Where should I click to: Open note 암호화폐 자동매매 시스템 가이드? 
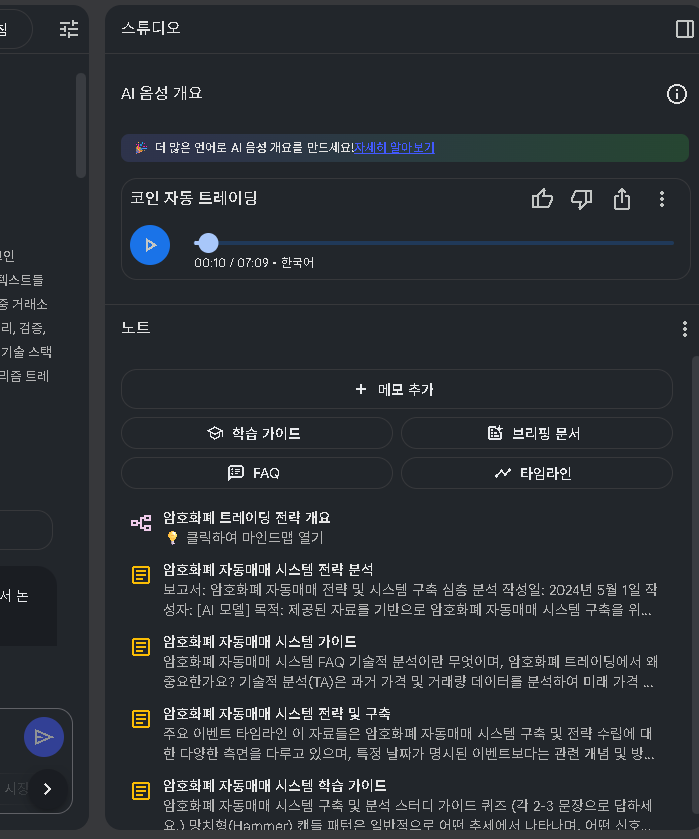pyautogui.click(x=260, y=642)
